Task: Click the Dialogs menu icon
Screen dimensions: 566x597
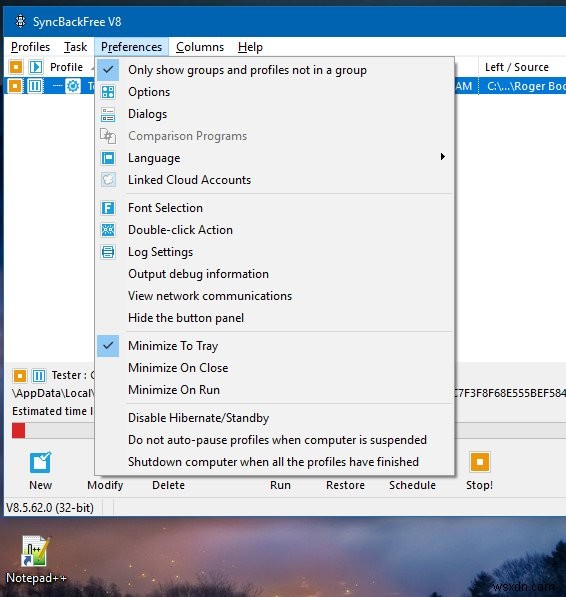Action: tap(108, 114)
